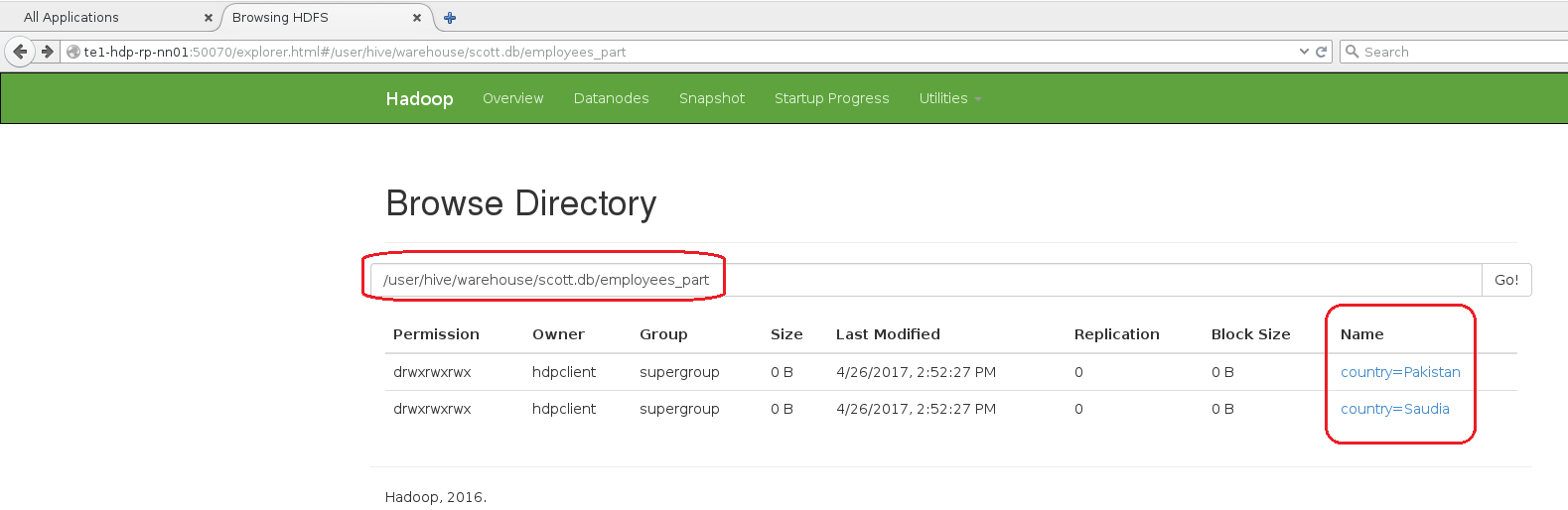Click the Group column header
The height and width of the screenshot is (510, 1568).
(663, 334)
